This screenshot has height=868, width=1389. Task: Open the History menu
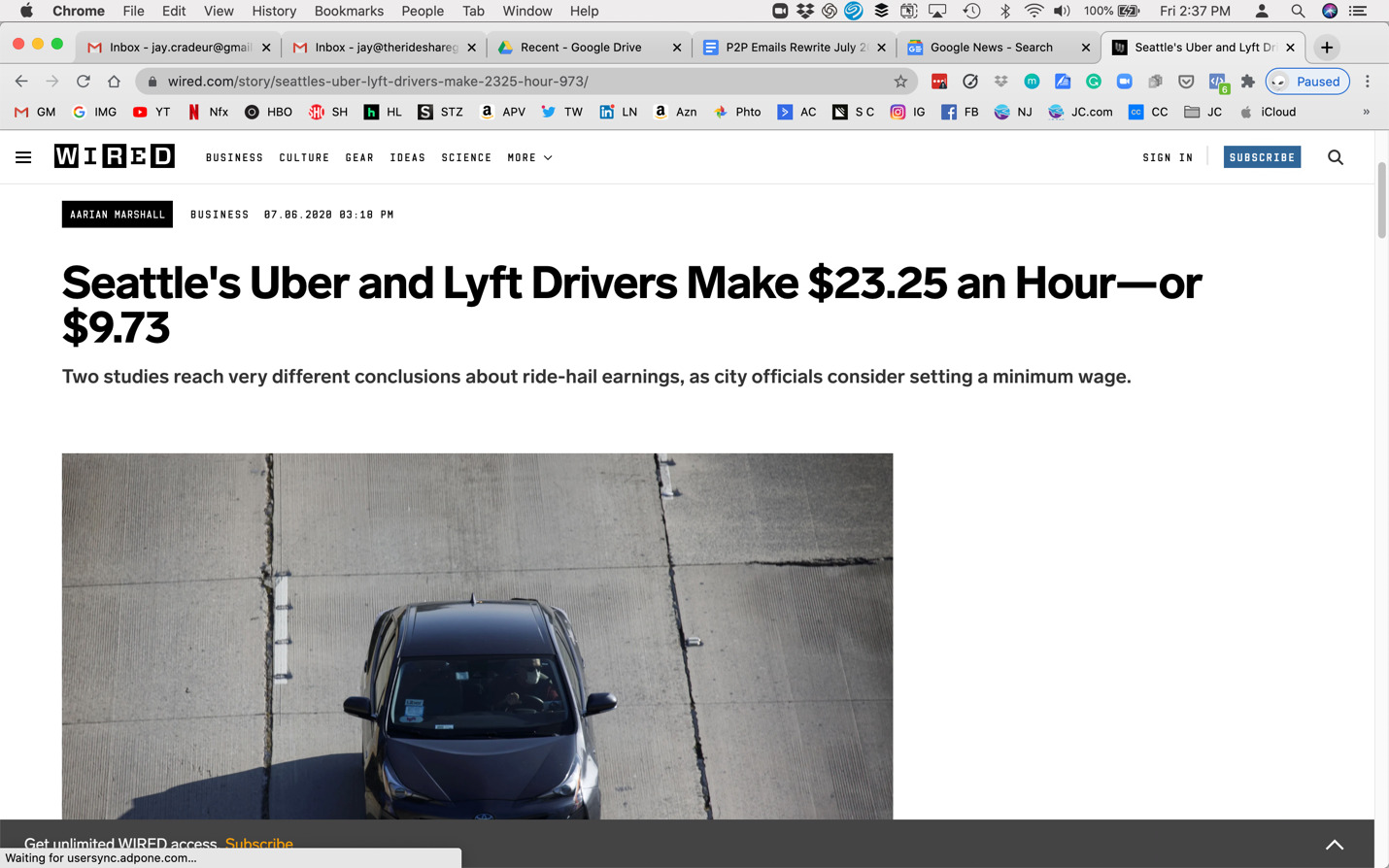click(274, 11)
